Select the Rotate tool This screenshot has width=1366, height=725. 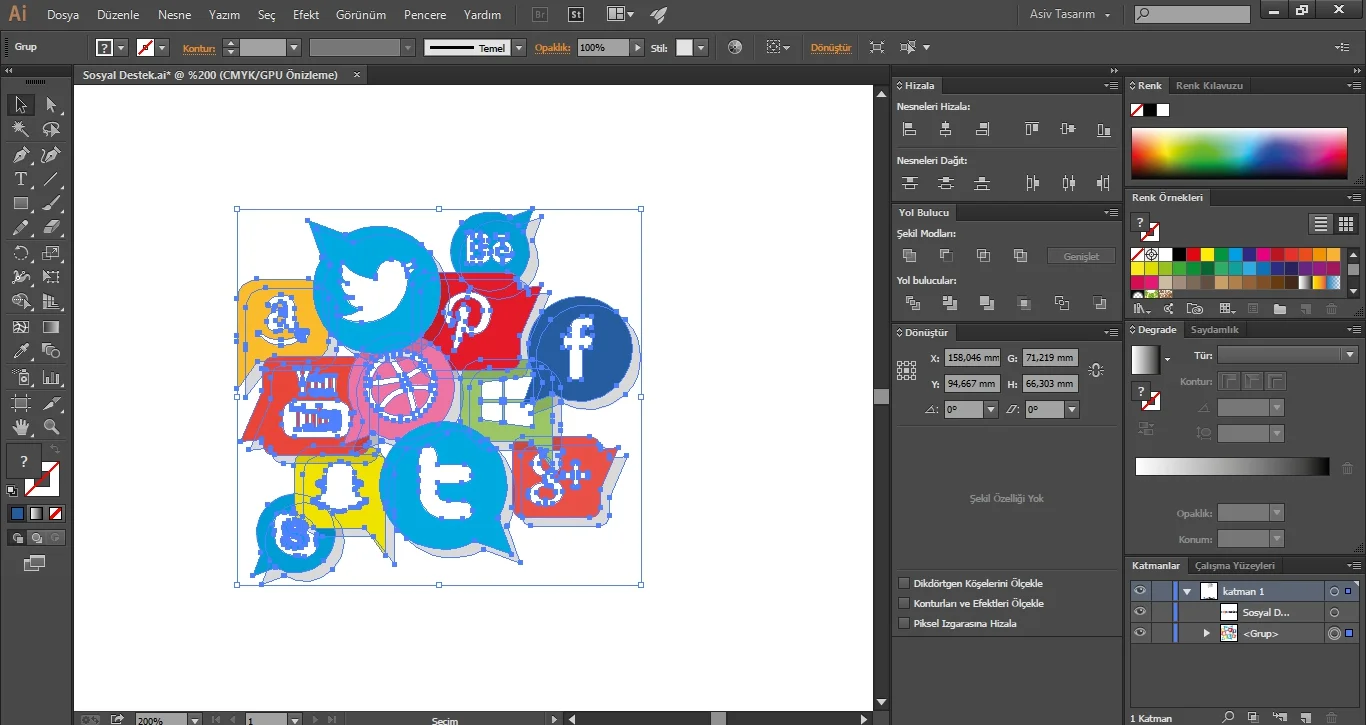[20, 253]
